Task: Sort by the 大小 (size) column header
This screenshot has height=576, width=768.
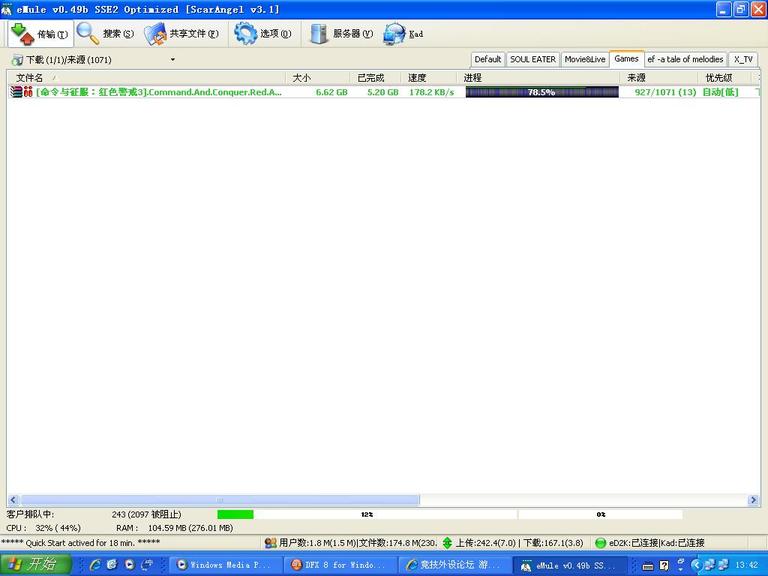Action: 318,77
